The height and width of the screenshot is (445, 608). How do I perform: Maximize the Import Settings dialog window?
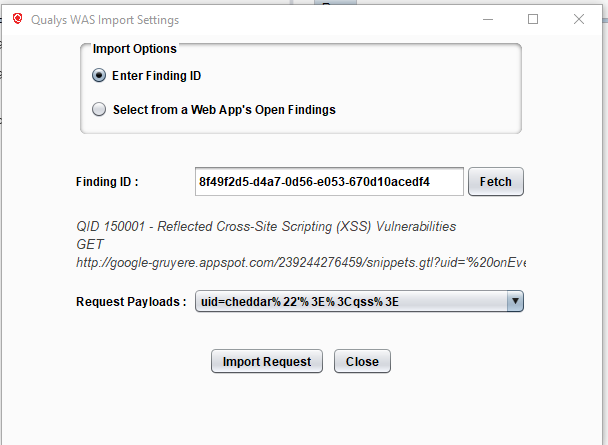pyautogui.click(x=533, y=18)
